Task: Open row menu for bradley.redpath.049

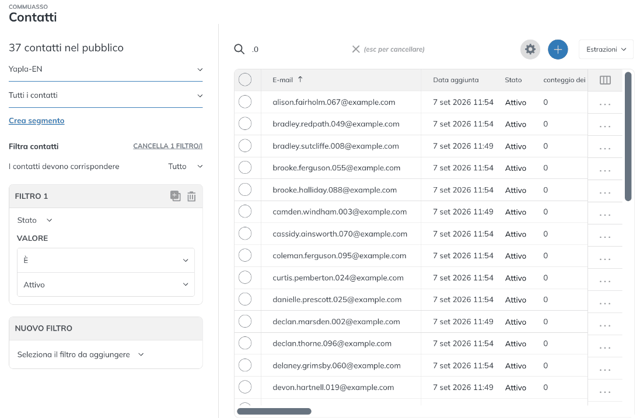Action: pyautogui.click(x=605, y=127)
